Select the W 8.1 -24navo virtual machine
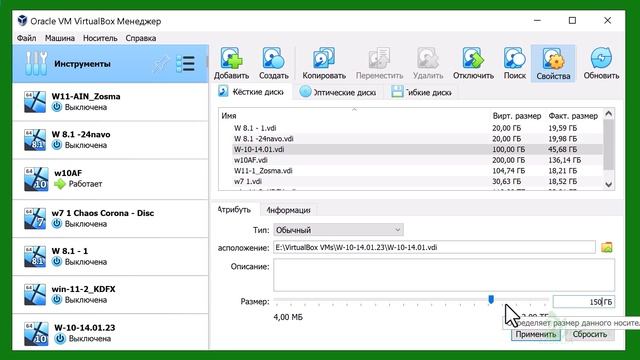 pyautogui.click(x=110, y=140)
